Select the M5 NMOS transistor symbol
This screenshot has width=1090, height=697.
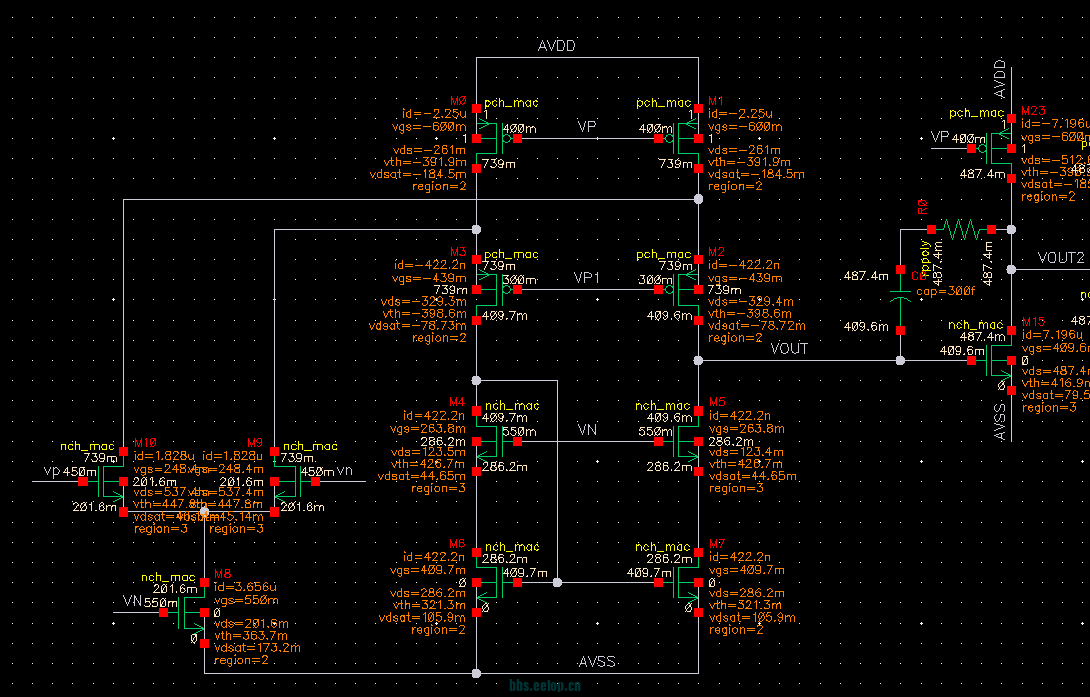point(686,441)
